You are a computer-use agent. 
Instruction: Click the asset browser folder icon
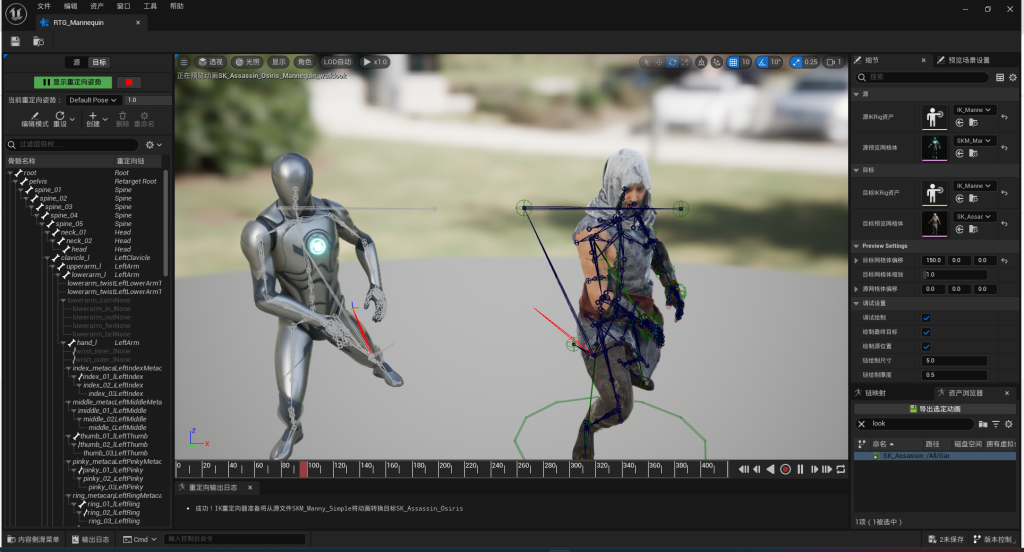(x=983, y=424)
